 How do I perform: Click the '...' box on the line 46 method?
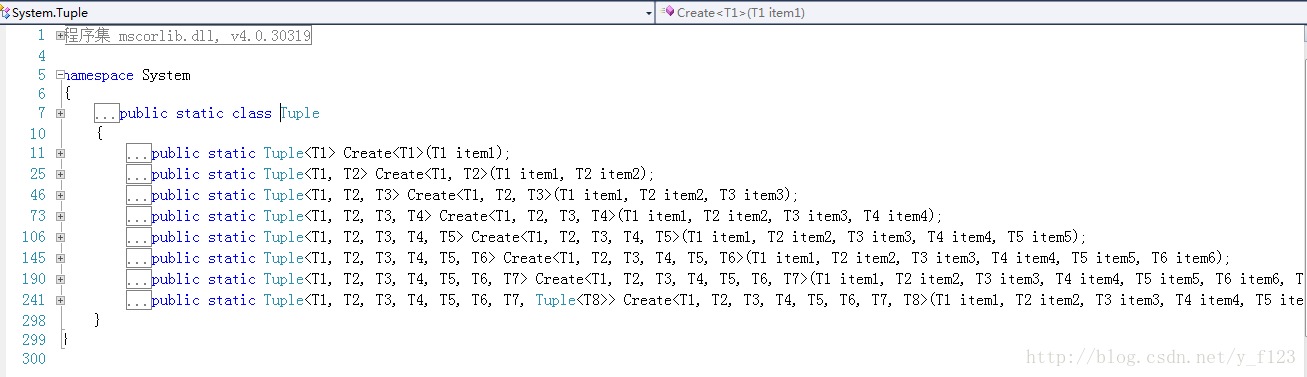tap(138, 195)
